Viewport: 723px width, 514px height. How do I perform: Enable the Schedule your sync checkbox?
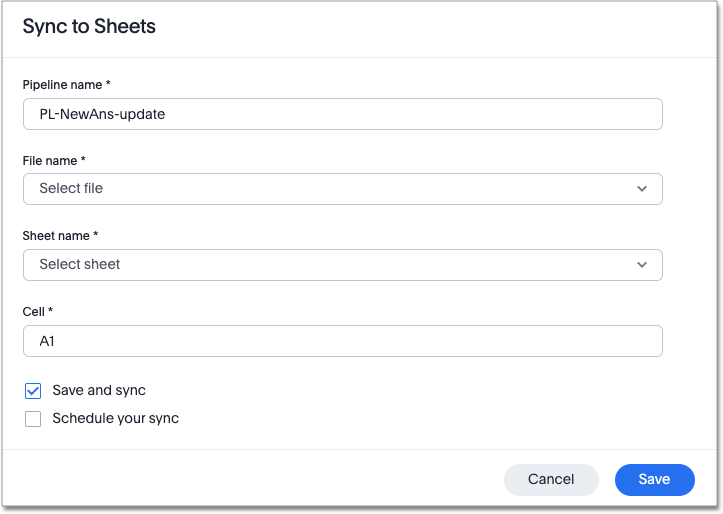pos(33,419)
